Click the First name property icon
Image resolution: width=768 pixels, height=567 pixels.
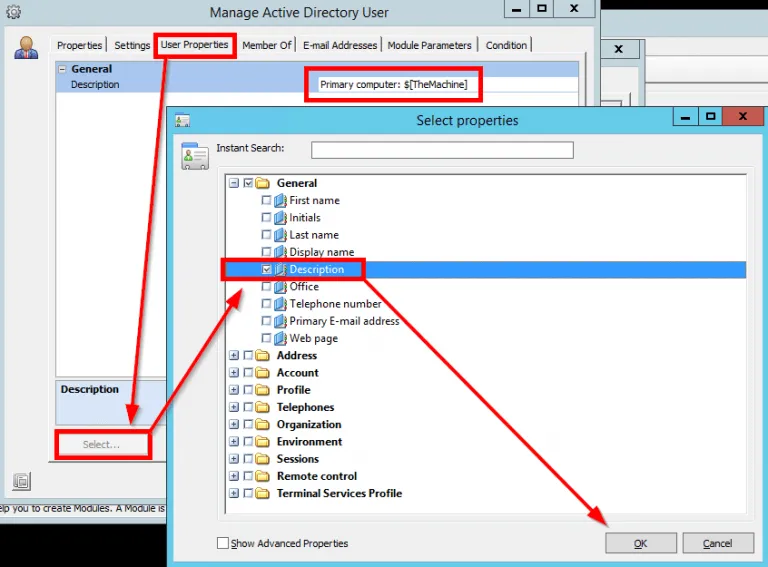[281, 201]
